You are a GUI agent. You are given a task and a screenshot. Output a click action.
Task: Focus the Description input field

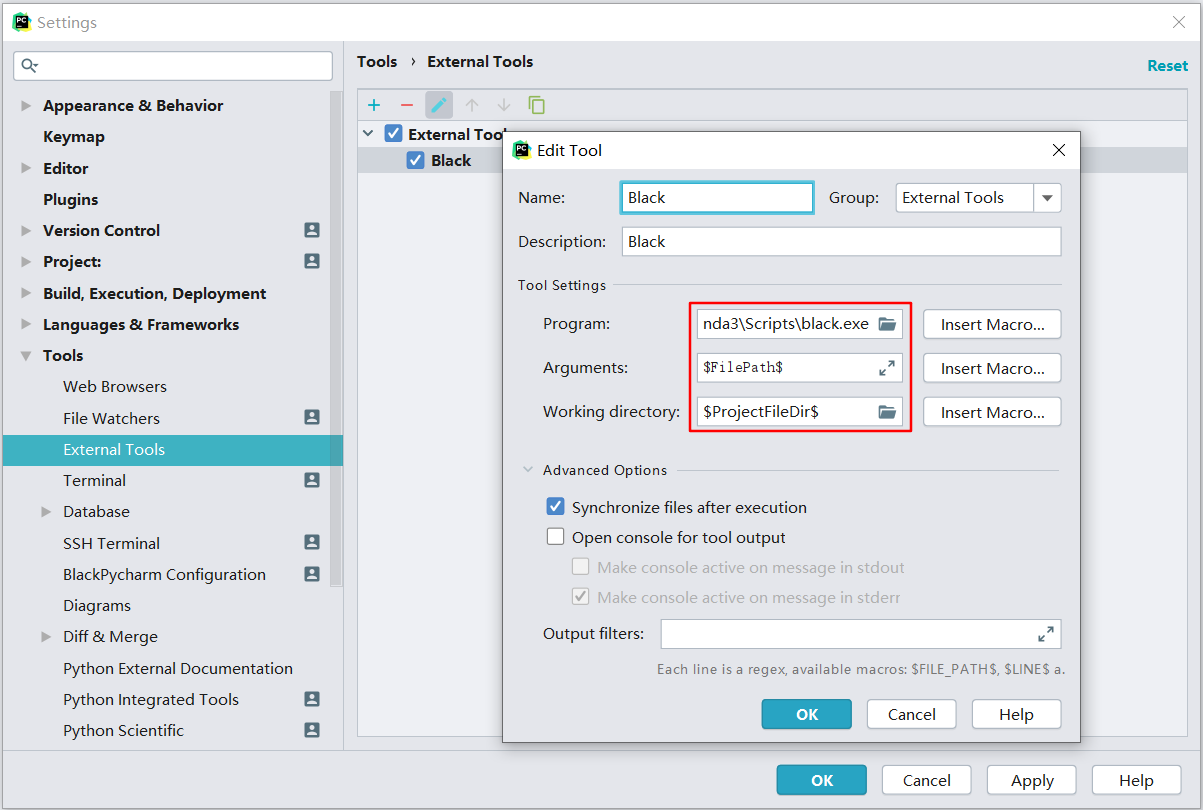[841, 241]
